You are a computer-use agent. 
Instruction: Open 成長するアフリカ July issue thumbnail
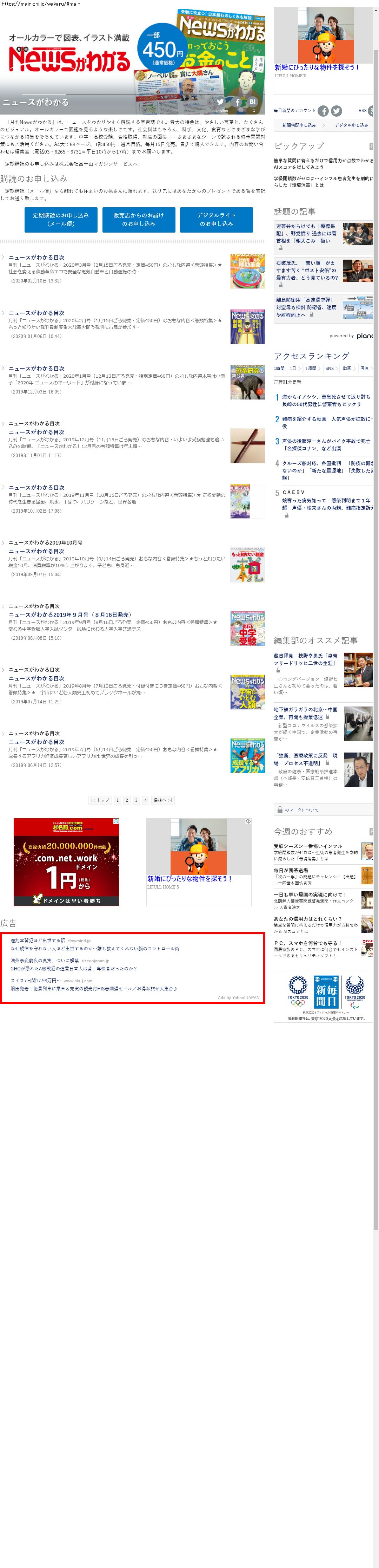coord(248,755)
